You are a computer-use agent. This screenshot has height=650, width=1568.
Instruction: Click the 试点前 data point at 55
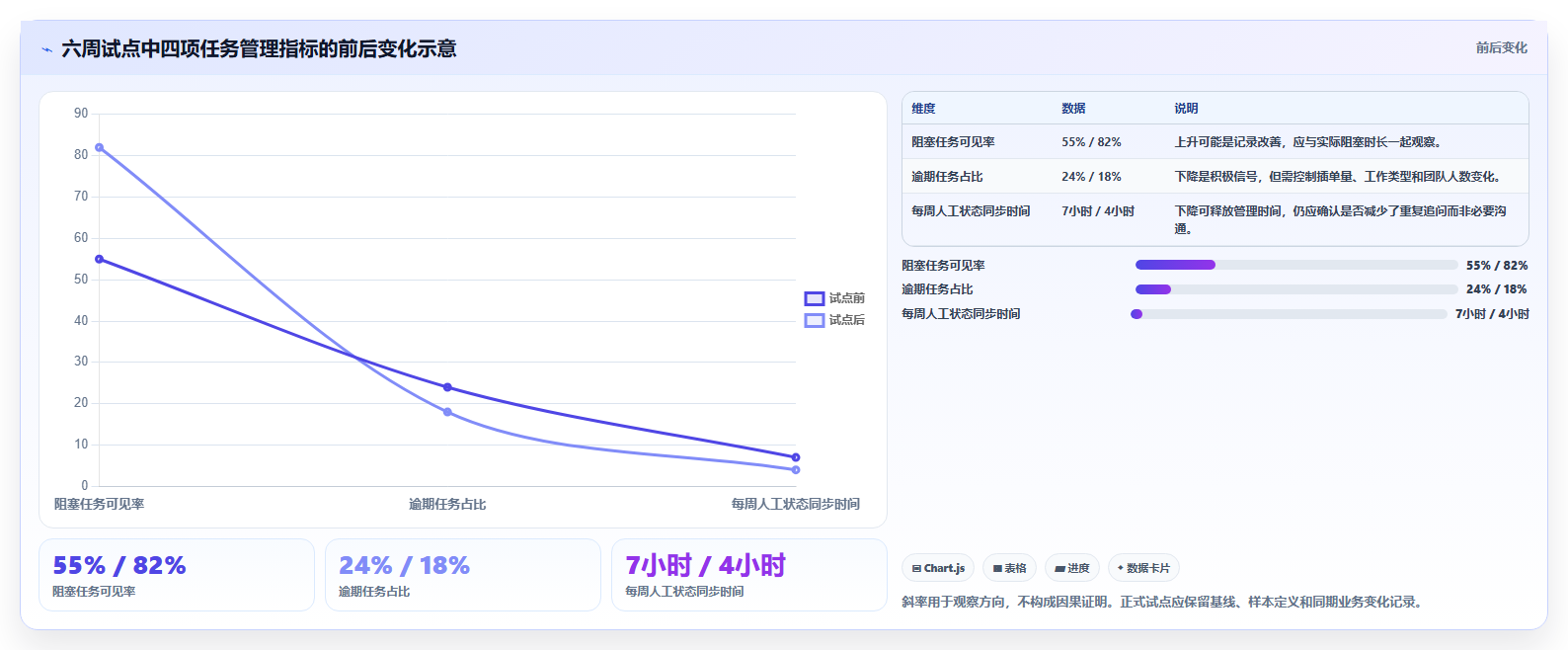coord(99,259)
